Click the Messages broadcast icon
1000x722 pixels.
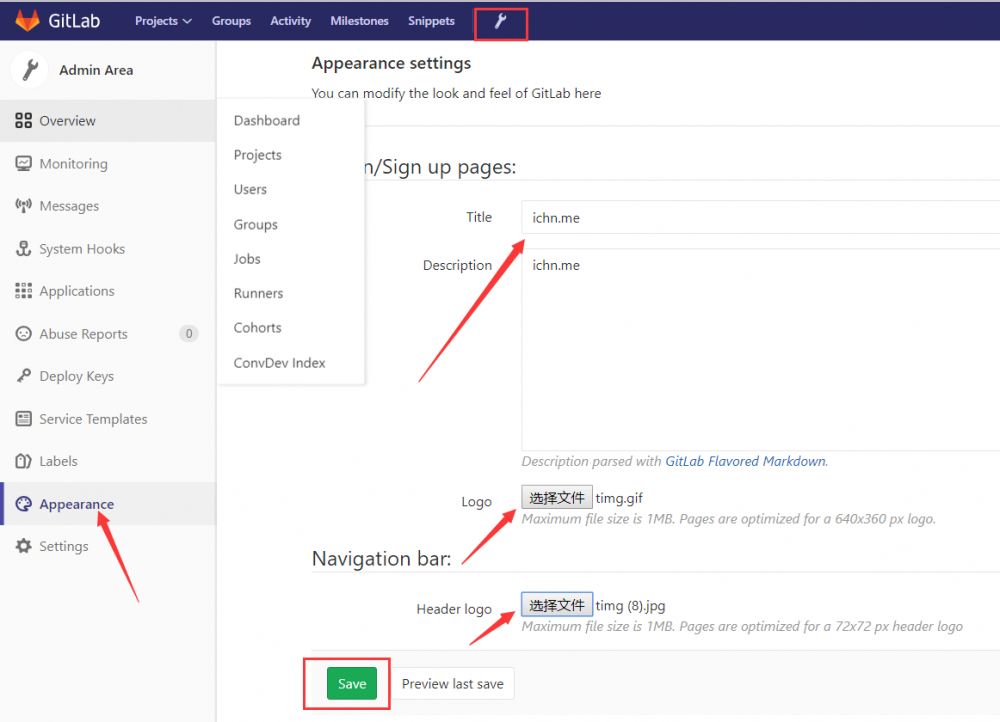24,205
